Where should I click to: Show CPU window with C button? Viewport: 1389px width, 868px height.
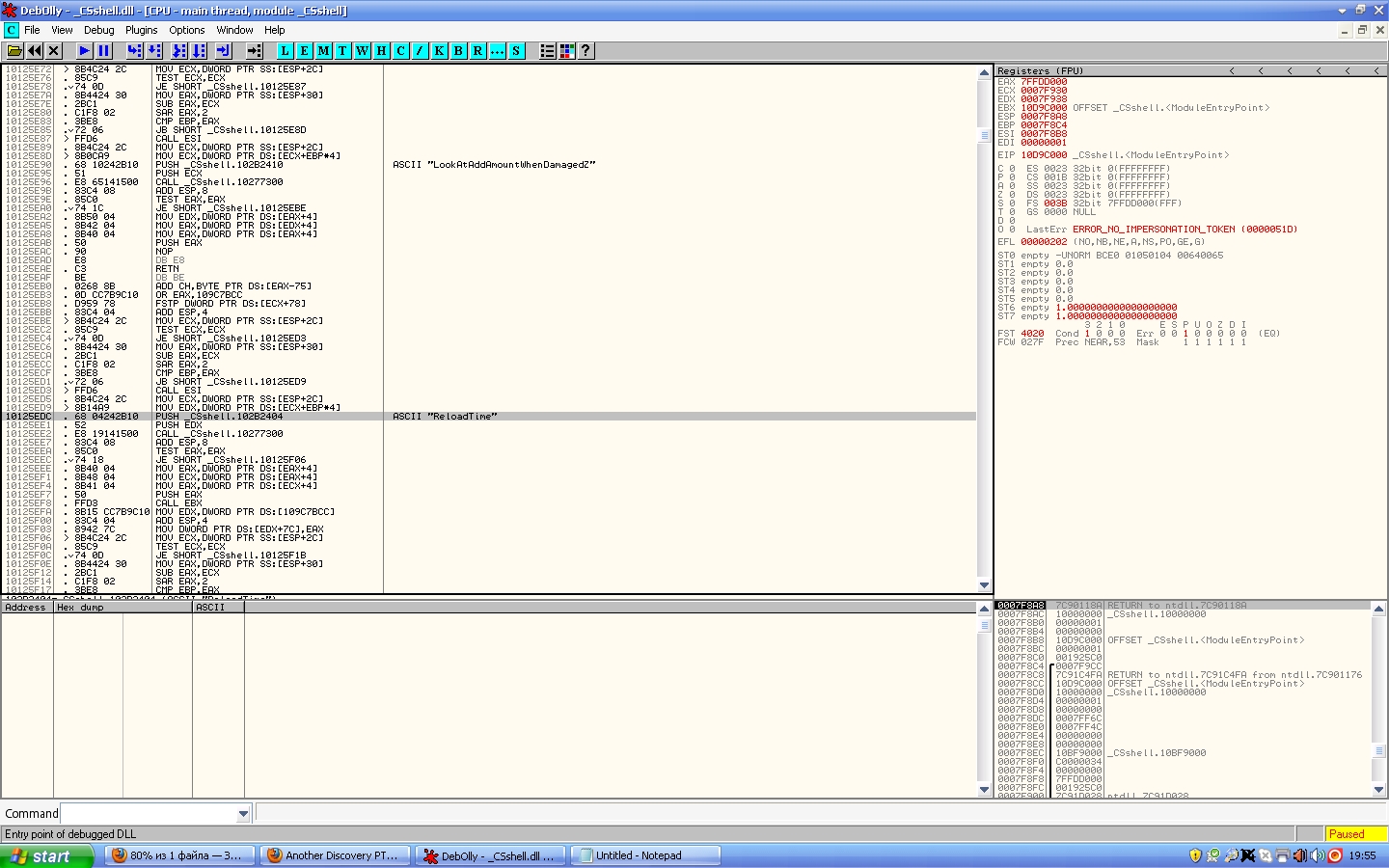[401, 50]
